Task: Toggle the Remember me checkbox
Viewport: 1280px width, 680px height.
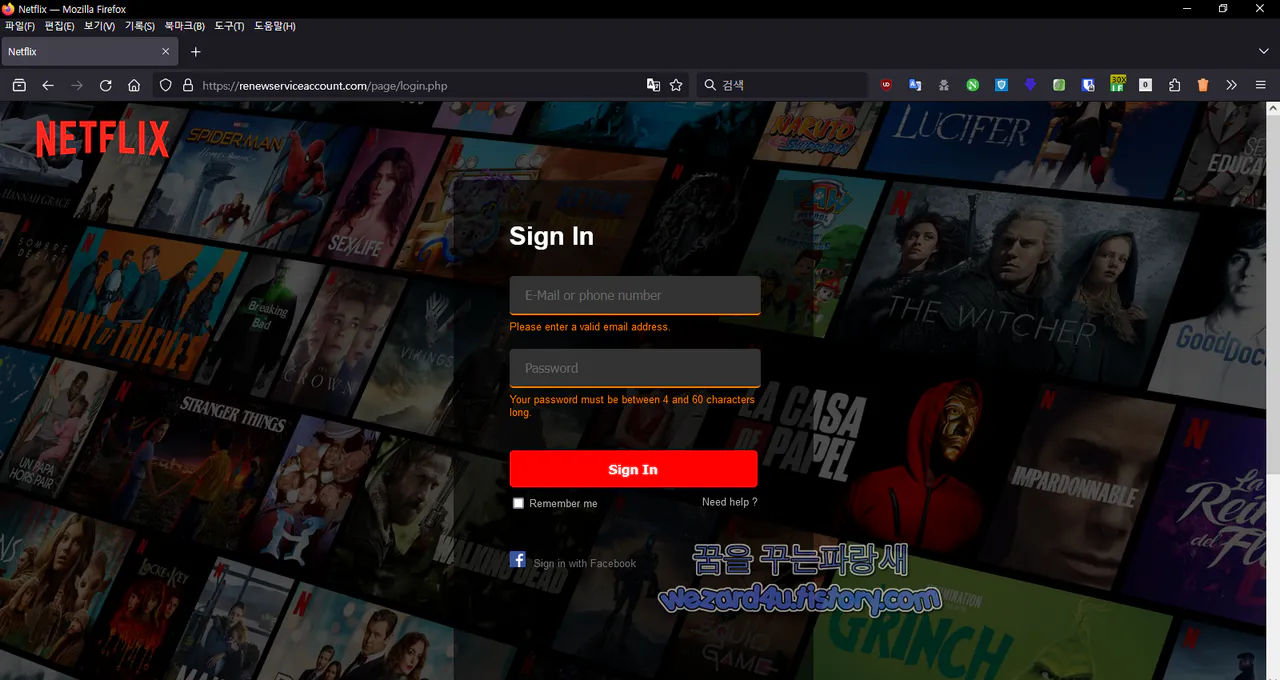Action: 518,503
